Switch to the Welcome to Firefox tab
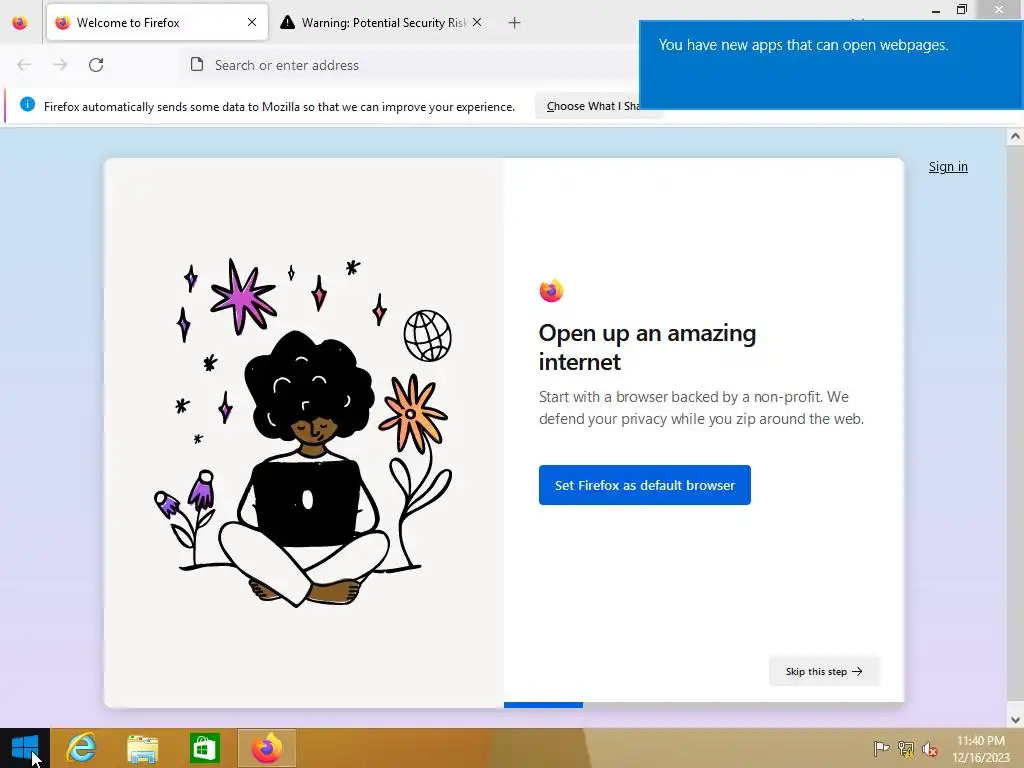Image resolution: width=1024 pixels, height=768 pixels. coord(157,23)
